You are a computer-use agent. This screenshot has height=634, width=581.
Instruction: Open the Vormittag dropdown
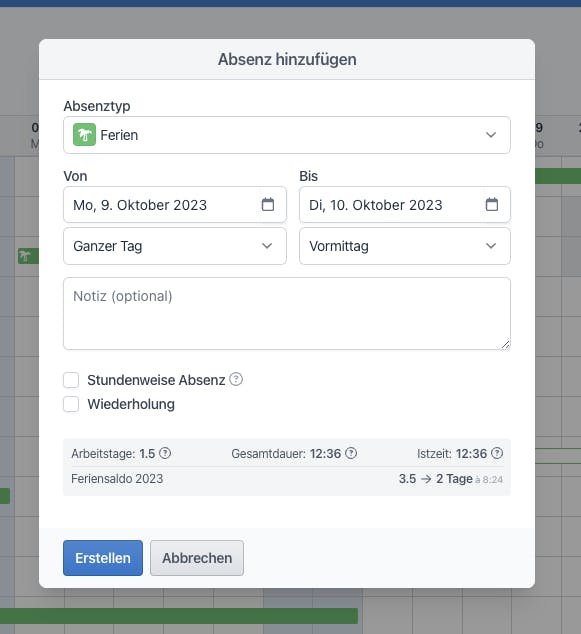(404, 246)
